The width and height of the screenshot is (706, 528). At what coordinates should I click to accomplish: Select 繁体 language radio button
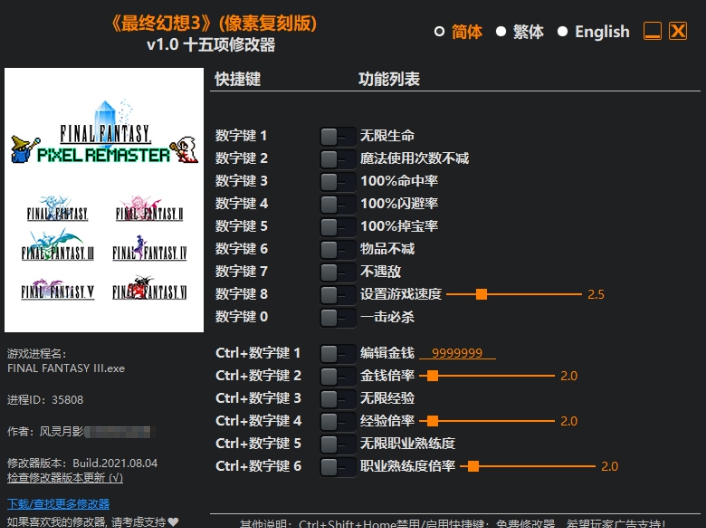pos(501,32)
